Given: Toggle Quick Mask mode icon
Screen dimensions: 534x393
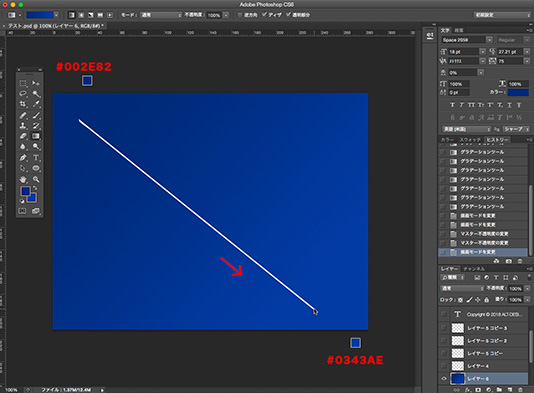Looking at the screenshot, I should point(22,211).
